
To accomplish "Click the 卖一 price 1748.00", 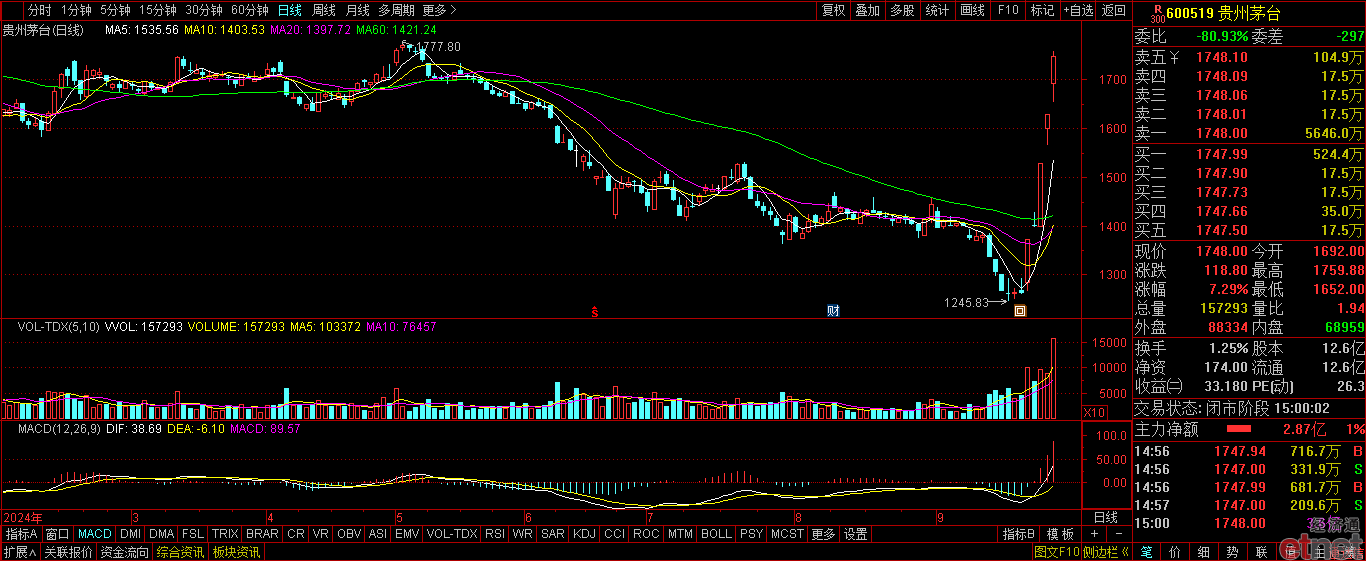I will point(1222,133).
